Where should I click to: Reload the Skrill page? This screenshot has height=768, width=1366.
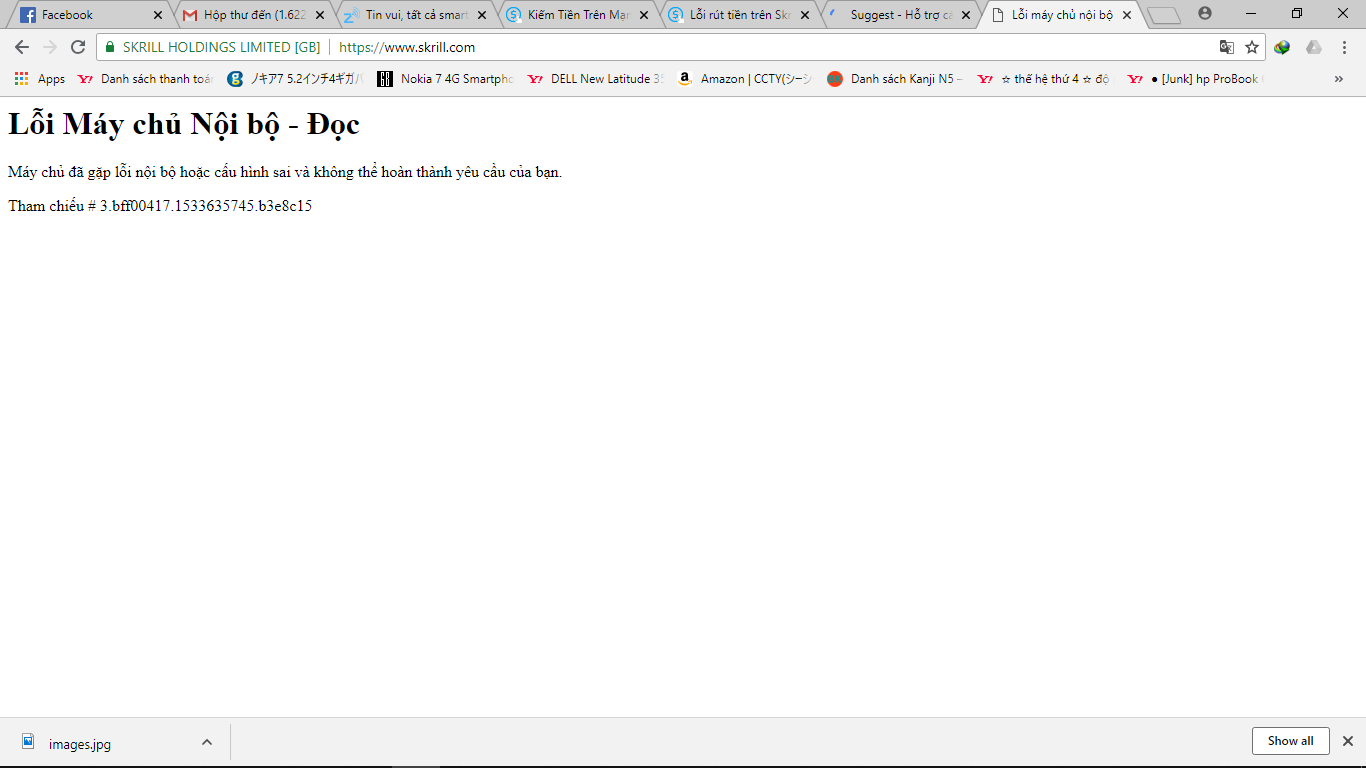click(78, 47)
